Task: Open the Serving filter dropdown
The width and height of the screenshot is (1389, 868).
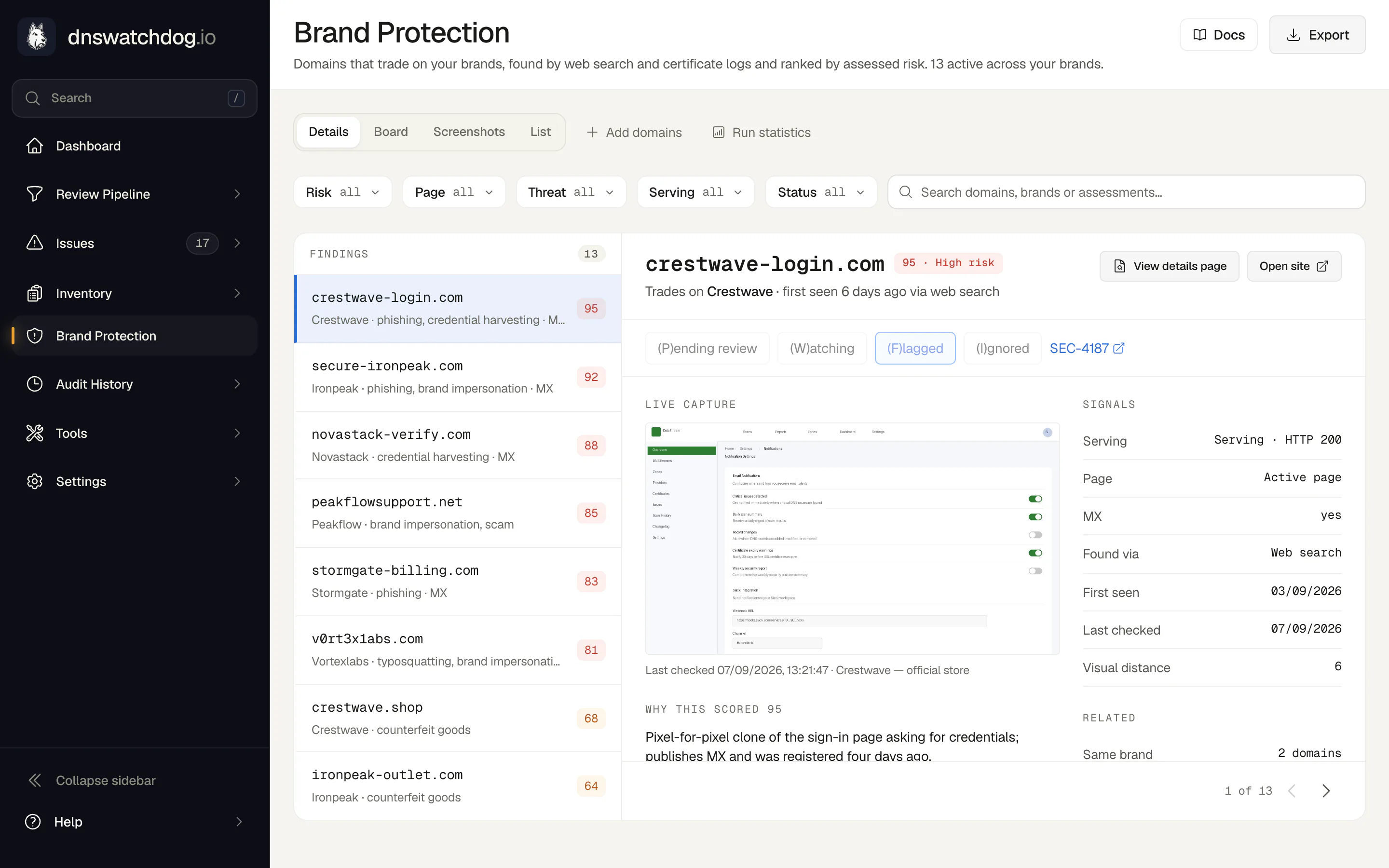Action: coord(695,192)
